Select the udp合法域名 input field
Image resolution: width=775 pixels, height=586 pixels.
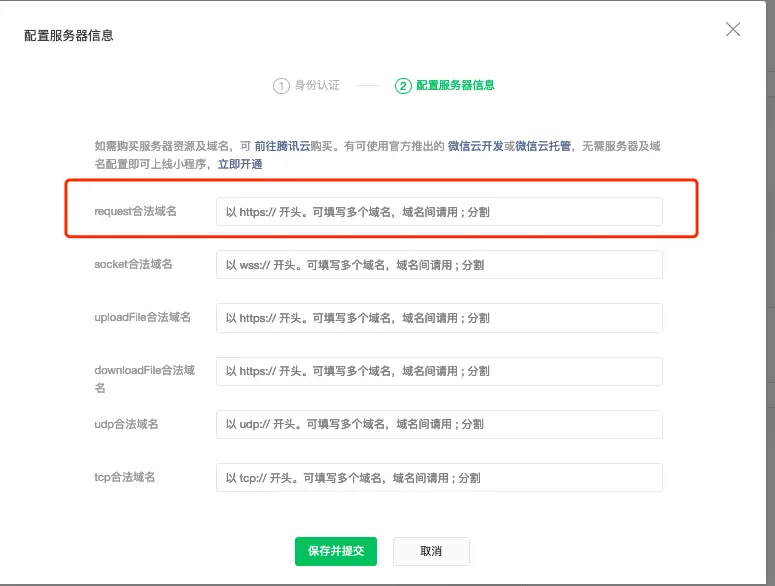click(439, 424)
